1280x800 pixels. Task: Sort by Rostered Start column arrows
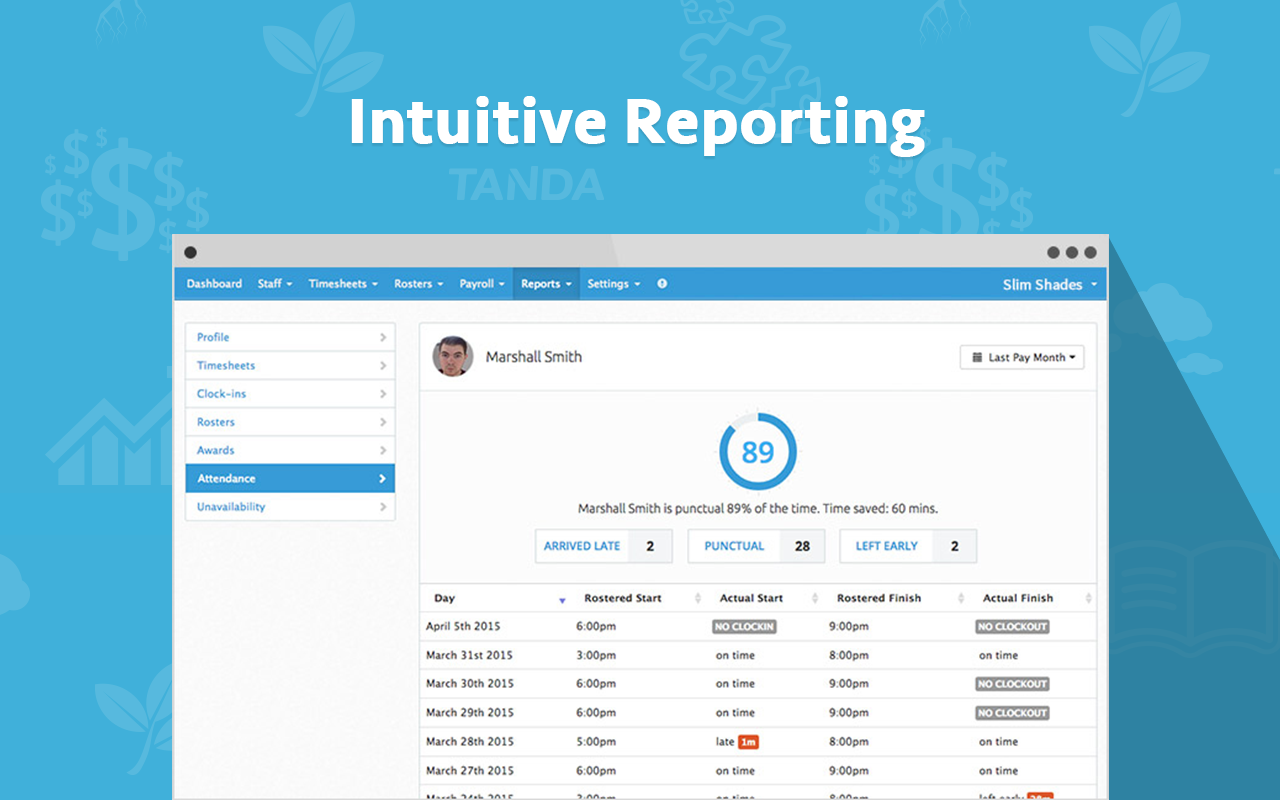point(697,599)
